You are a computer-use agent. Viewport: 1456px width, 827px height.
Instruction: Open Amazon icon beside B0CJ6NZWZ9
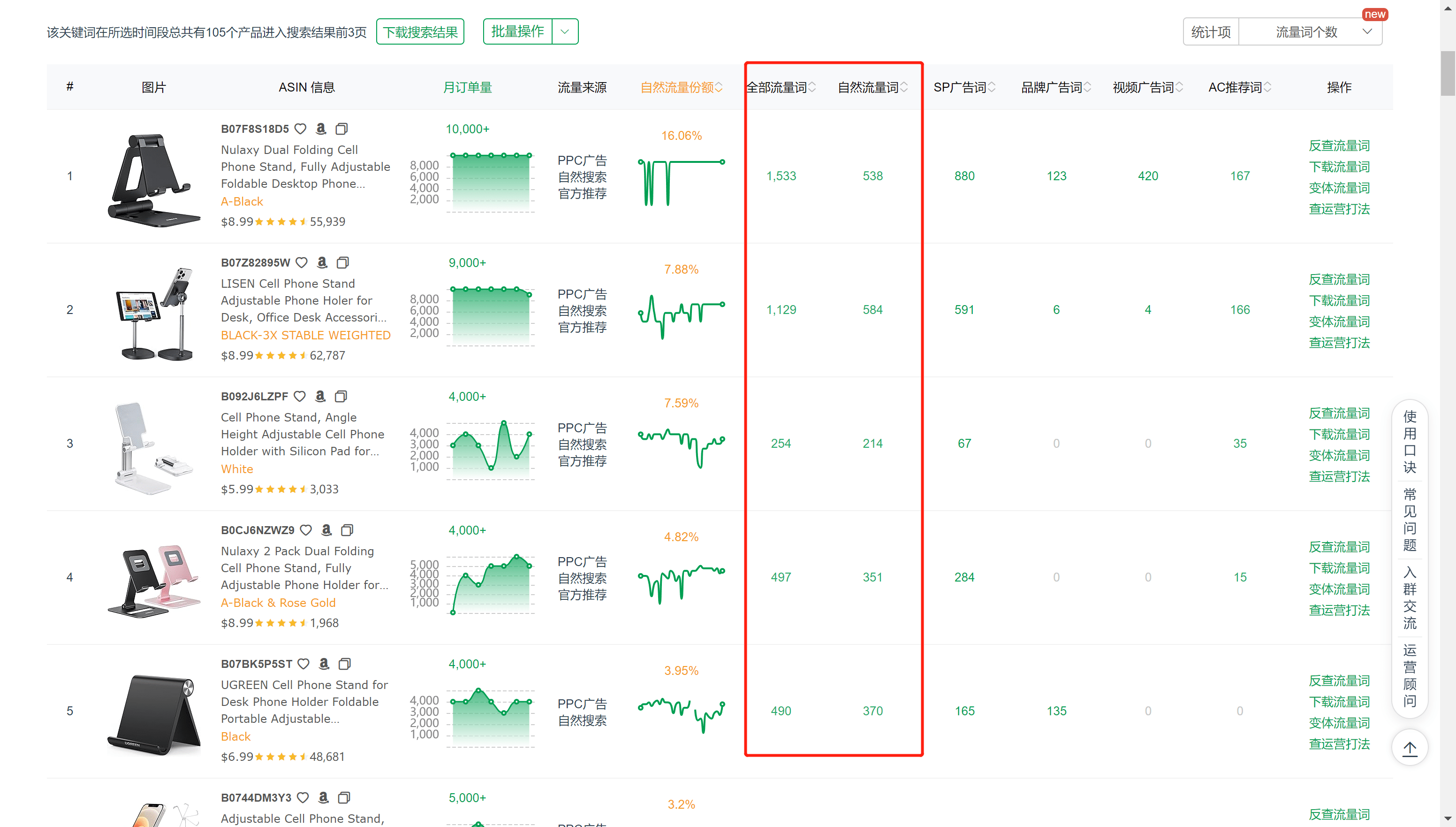pos(326,530)
